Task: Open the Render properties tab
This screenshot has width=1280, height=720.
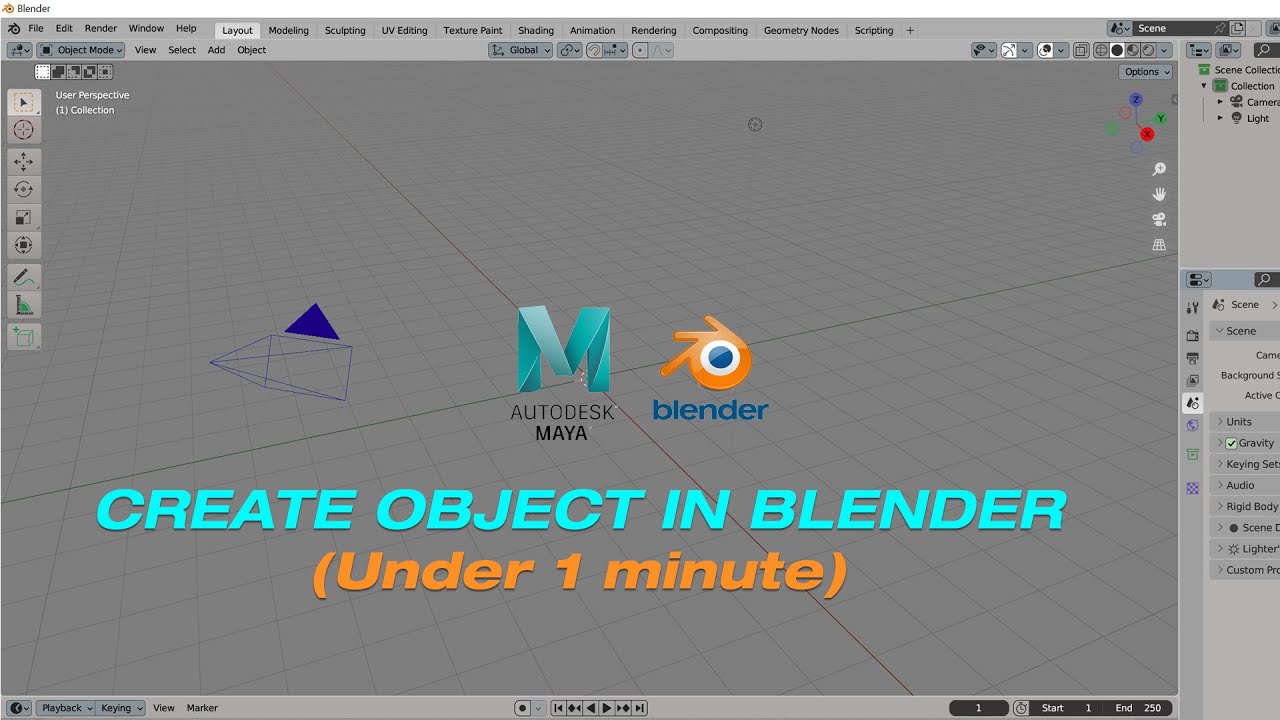Action: pos(1192,335)
